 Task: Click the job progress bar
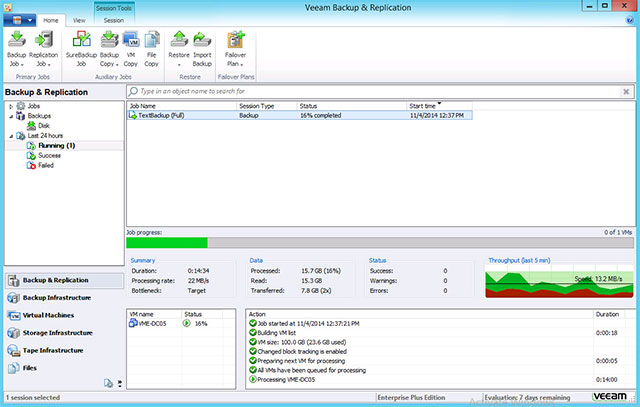click(x=379, y=242)
